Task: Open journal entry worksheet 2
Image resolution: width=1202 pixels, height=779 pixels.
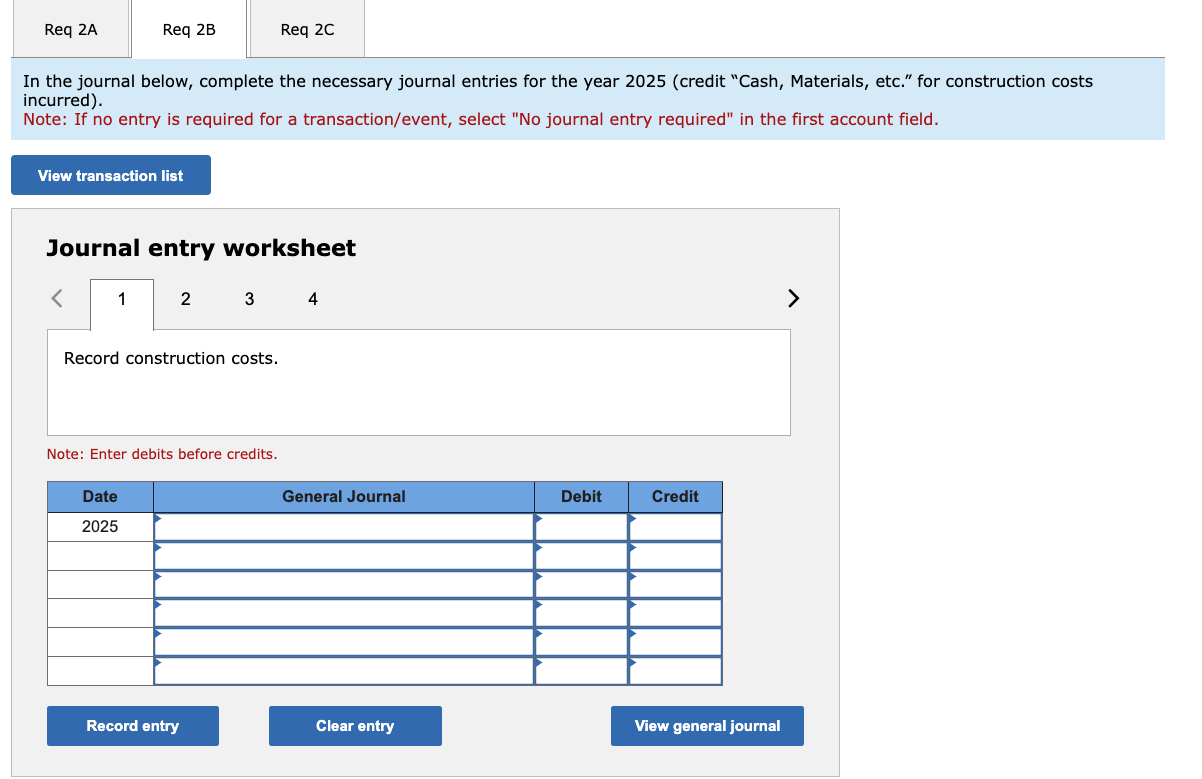Action: (185, 298)
